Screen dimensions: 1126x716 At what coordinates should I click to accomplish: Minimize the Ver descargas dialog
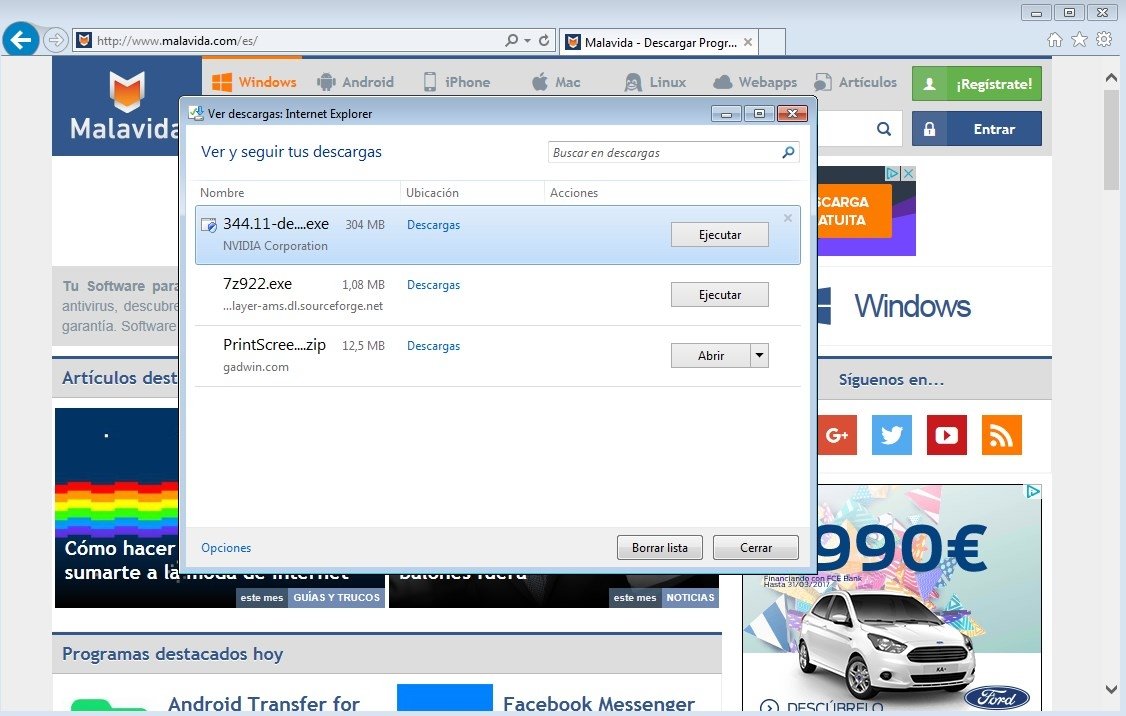point(726,113)
